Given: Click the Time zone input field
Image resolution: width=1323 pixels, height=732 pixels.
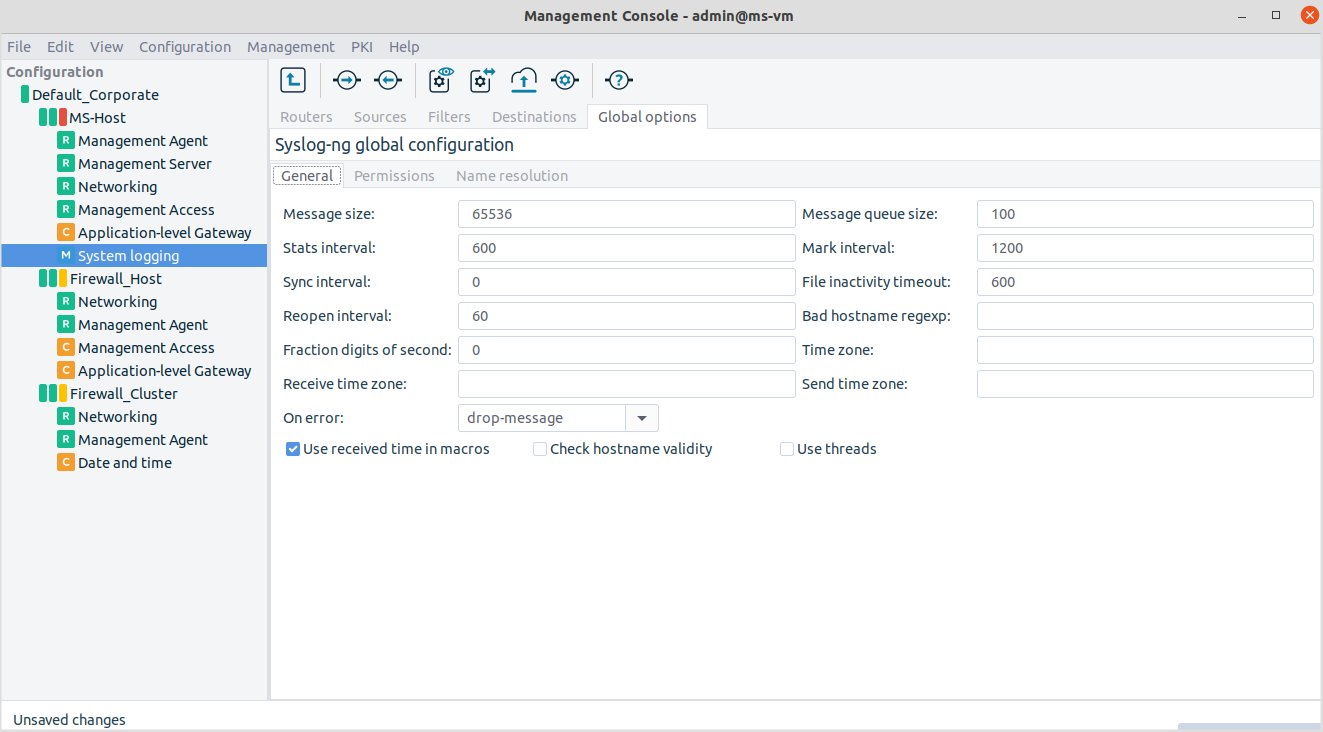Looking at the screenshot, I should tap(1145, 350).
